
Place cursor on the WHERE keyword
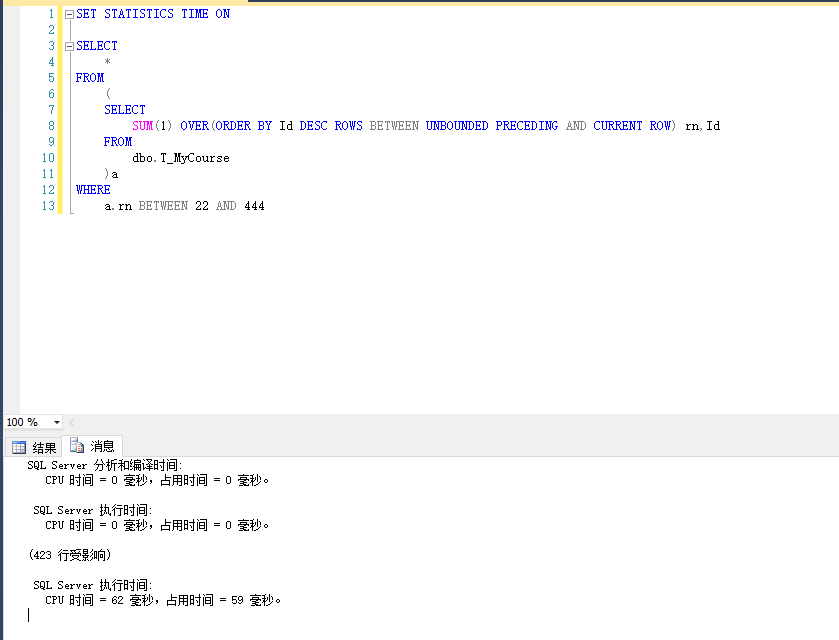tap(93, 190)
